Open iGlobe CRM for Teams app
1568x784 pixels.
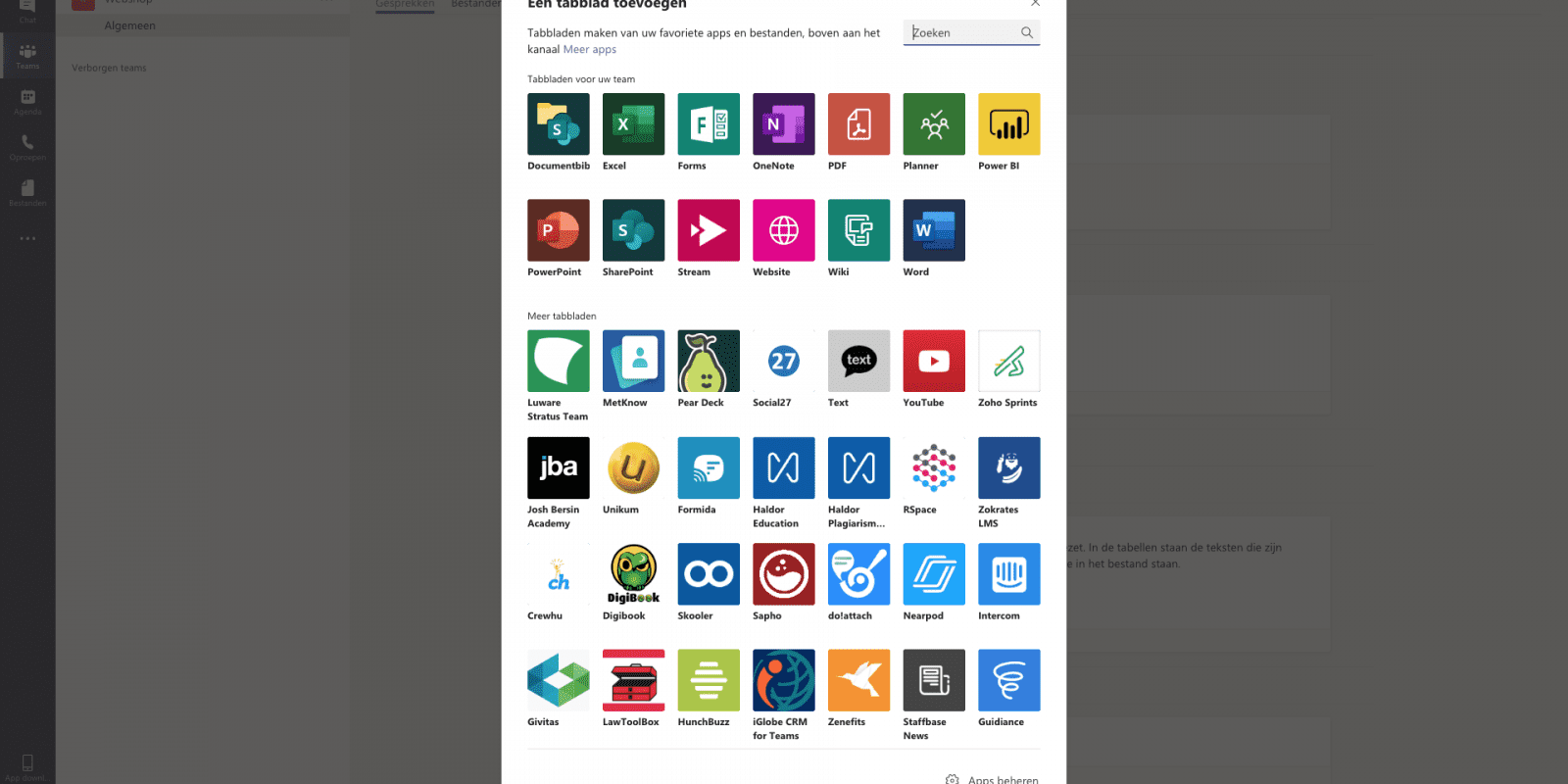[x=784, y=680]
